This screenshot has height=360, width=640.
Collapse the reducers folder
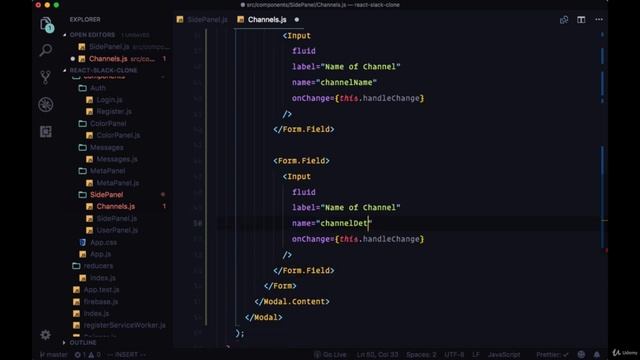click(98, 266)
